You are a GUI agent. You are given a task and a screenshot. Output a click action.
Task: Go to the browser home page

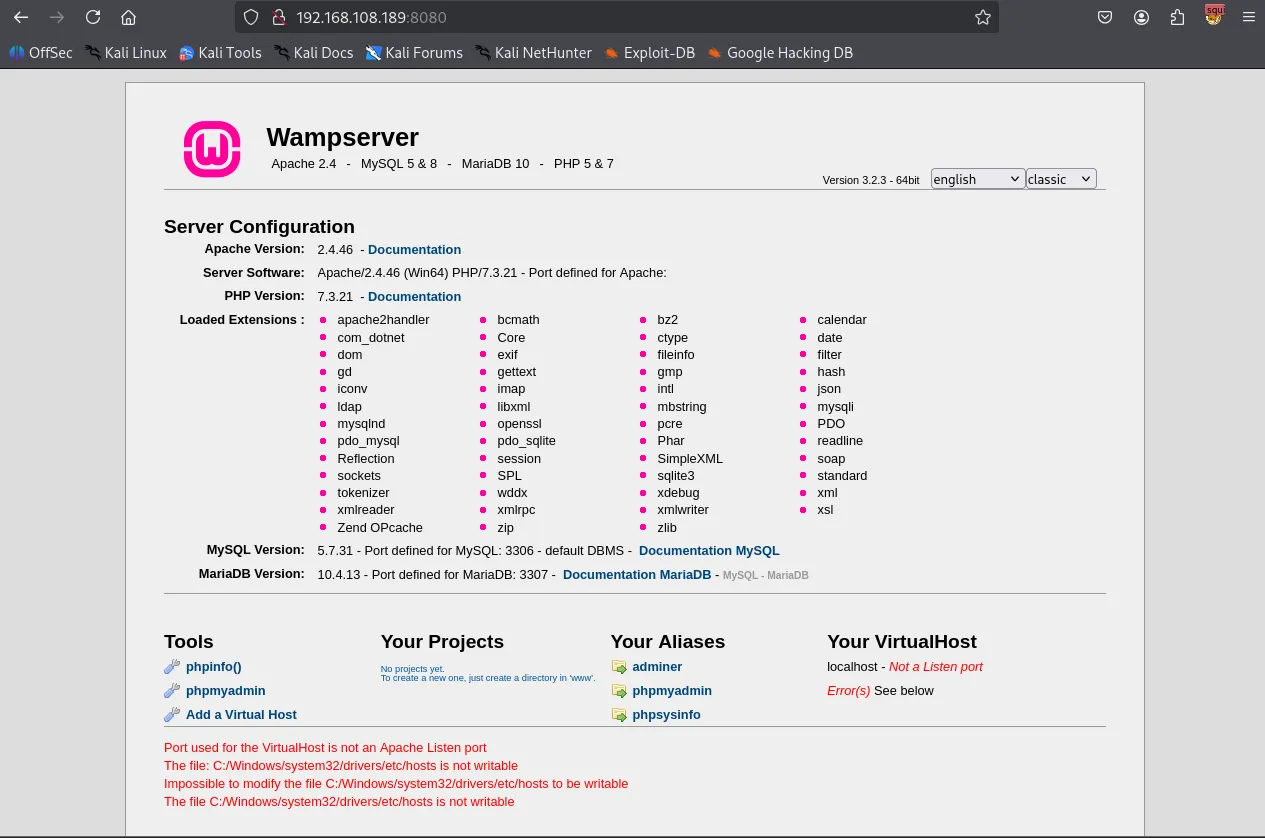[128, 17]
